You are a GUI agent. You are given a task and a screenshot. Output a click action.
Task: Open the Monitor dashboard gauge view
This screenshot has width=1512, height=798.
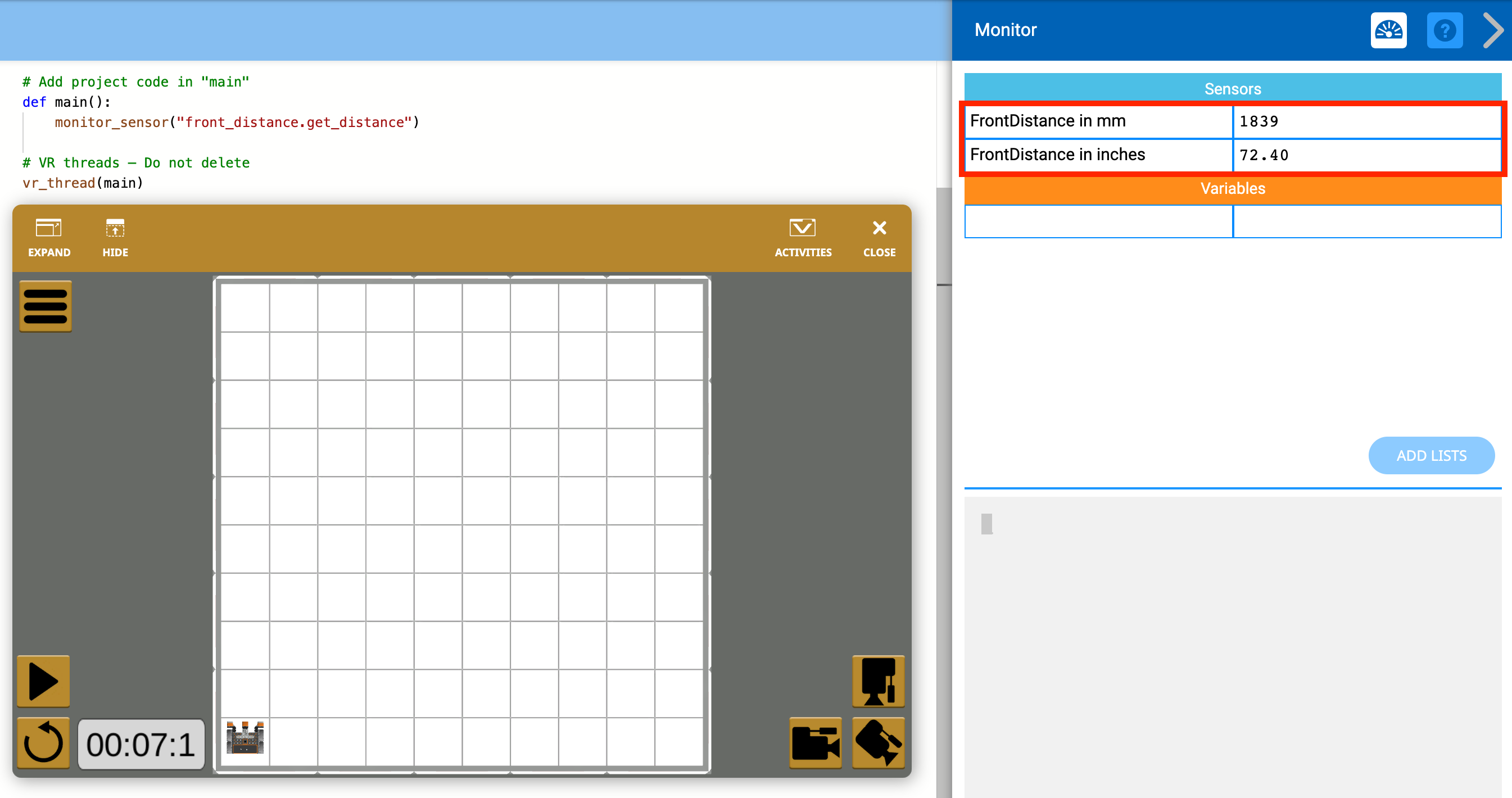point(1389,30)
